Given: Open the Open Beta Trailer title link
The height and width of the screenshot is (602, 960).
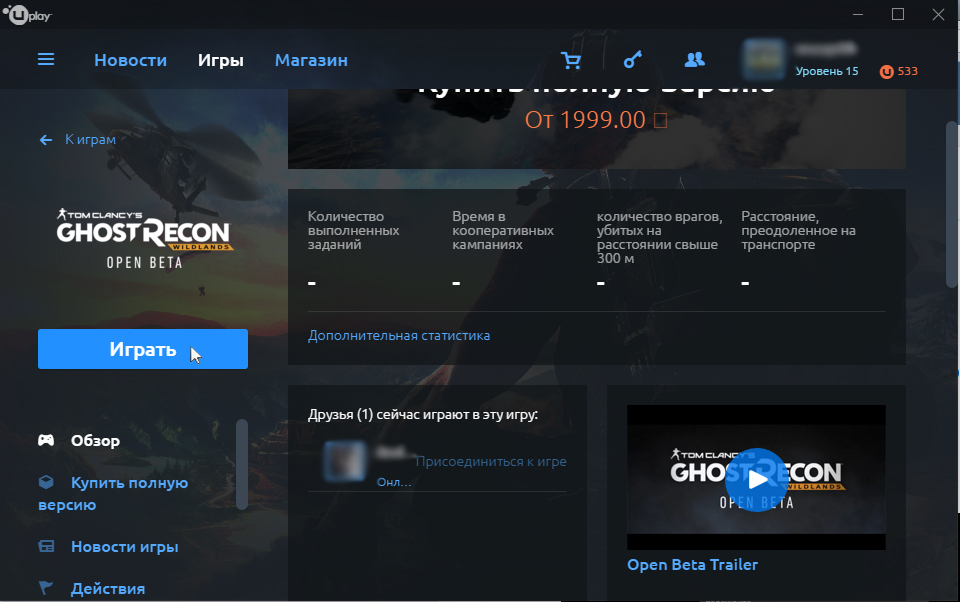Looking at the screenshot, I should 692,565.
